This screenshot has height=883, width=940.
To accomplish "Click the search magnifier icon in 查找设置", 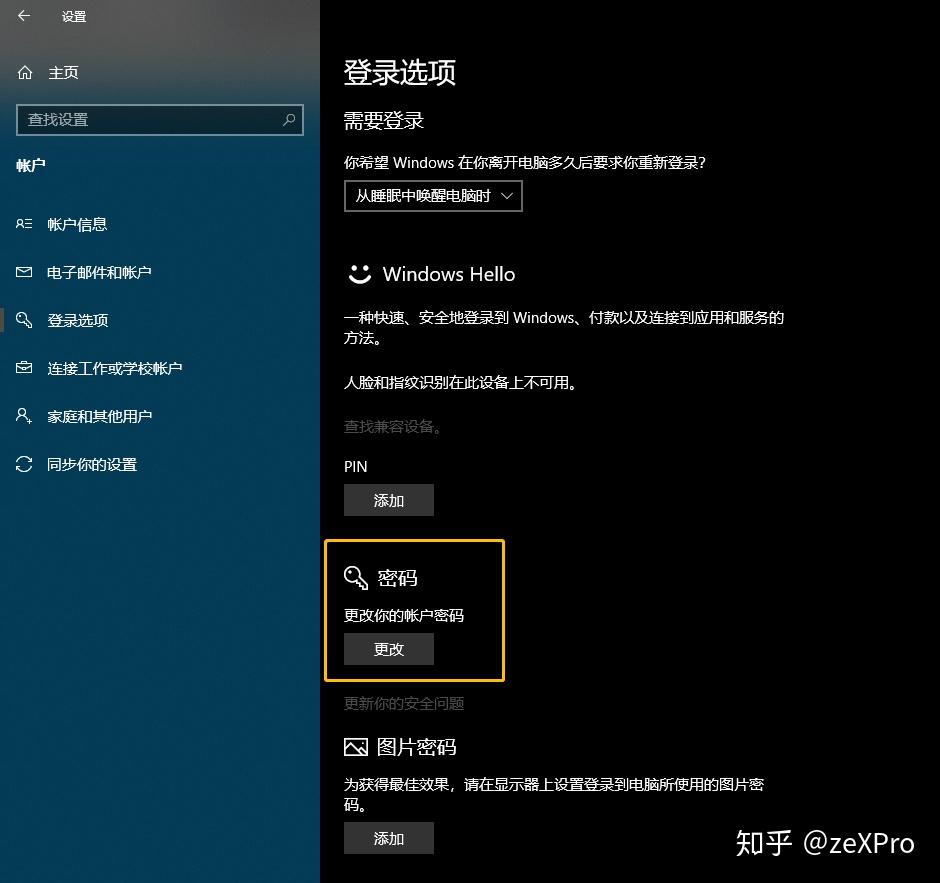I will [x=289, y=119].
